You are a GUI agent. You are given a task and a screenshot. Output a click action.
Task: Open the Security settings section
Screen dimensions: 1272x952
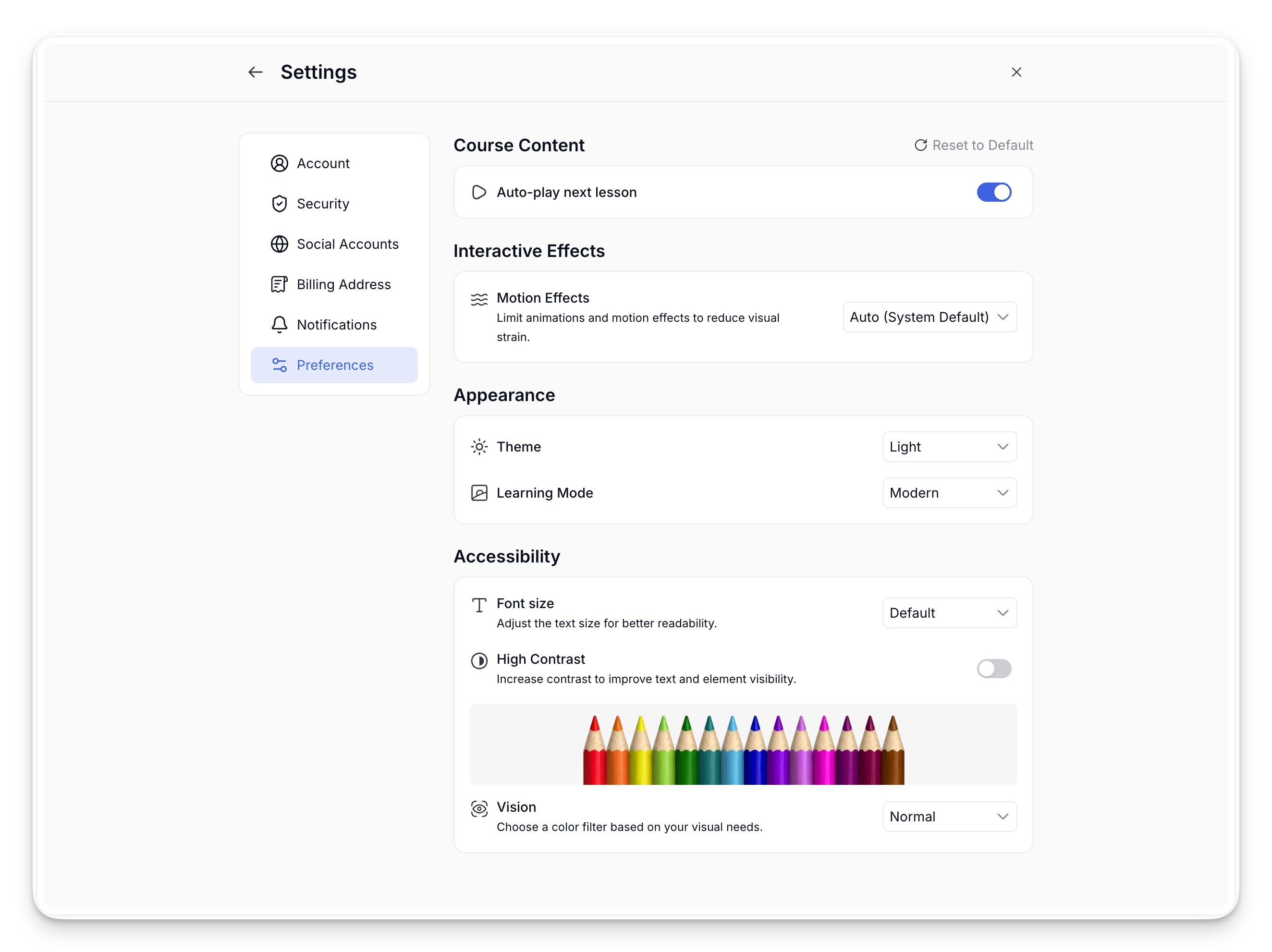[334, 204]
